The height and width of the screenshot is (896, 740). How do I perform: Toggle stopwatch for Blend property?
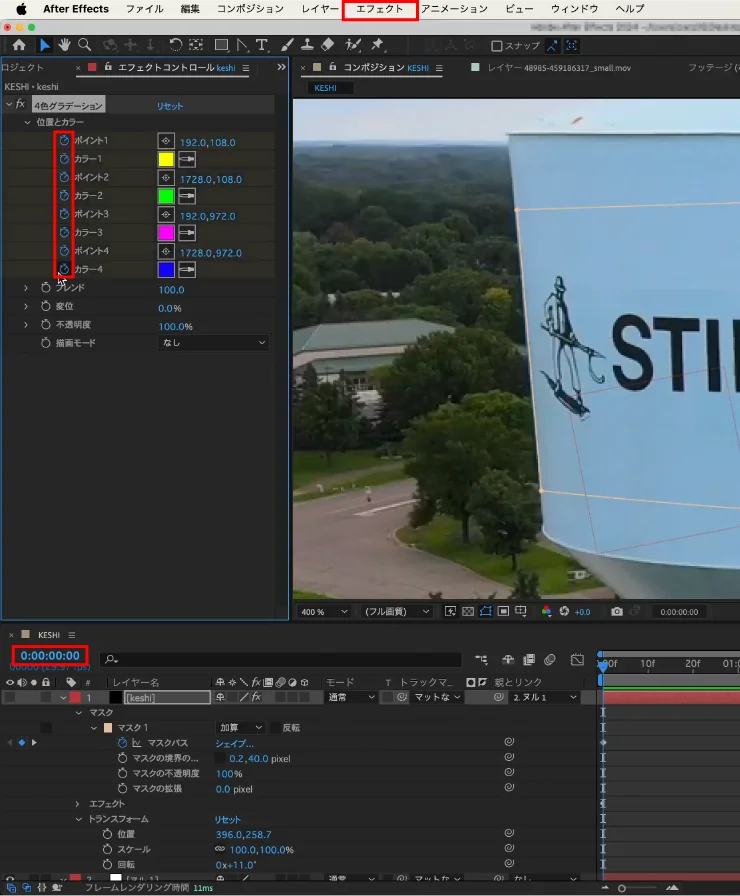(x=46, y=287)
